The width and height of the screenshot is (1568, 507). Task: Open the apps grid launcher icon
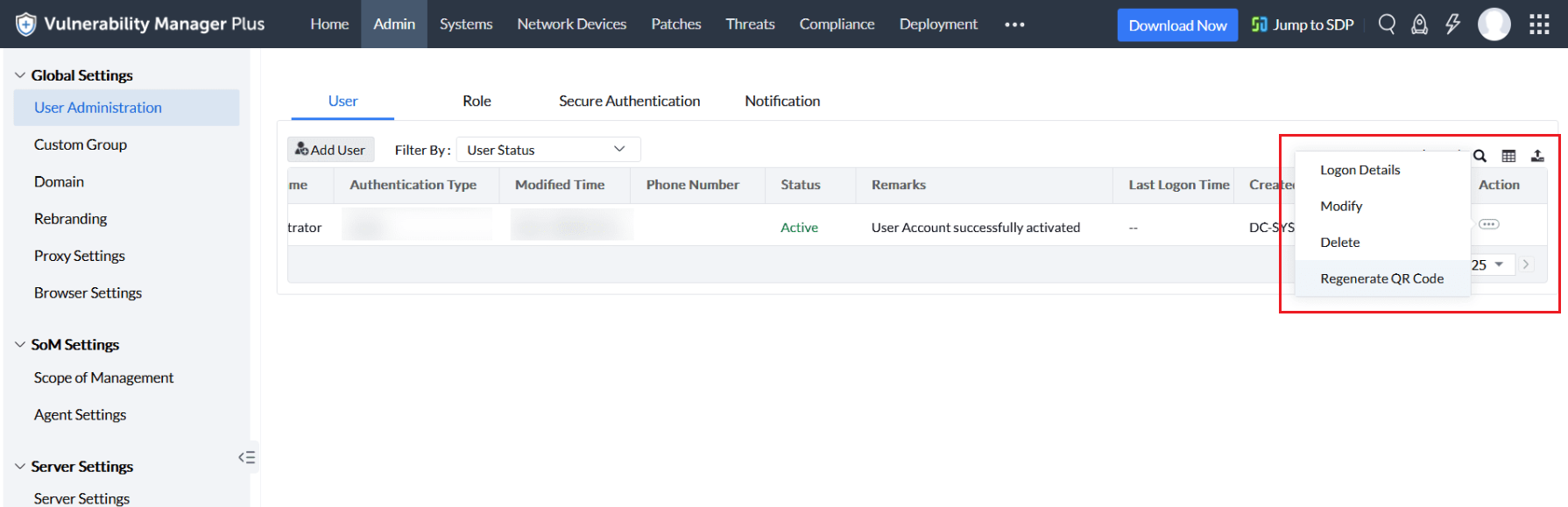[x=1539, y=25]
